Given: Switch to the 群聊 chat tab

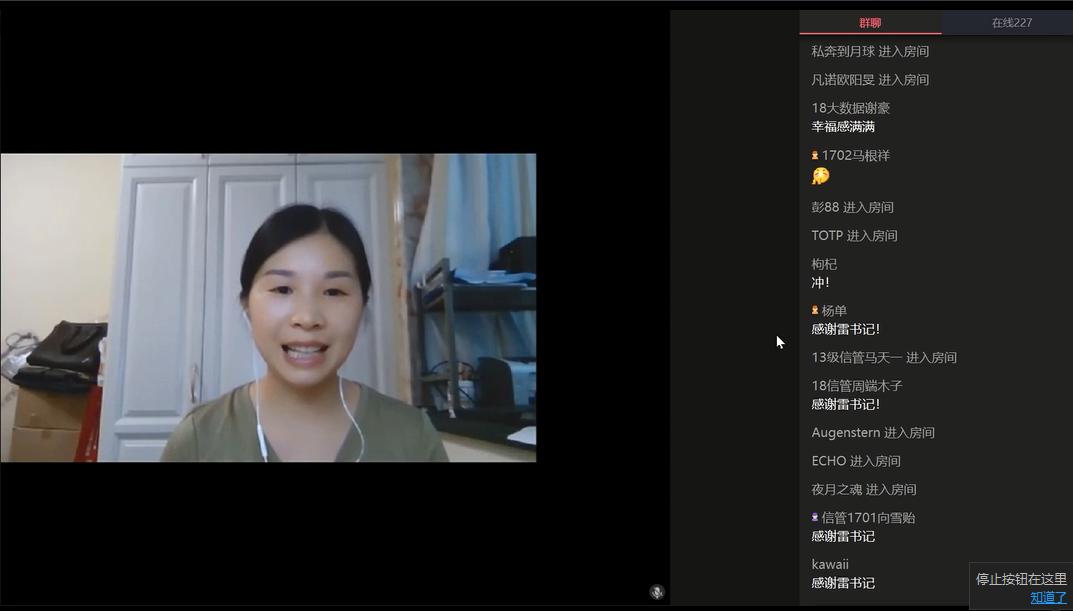Looking at the screenshot, I should point(870,23).
